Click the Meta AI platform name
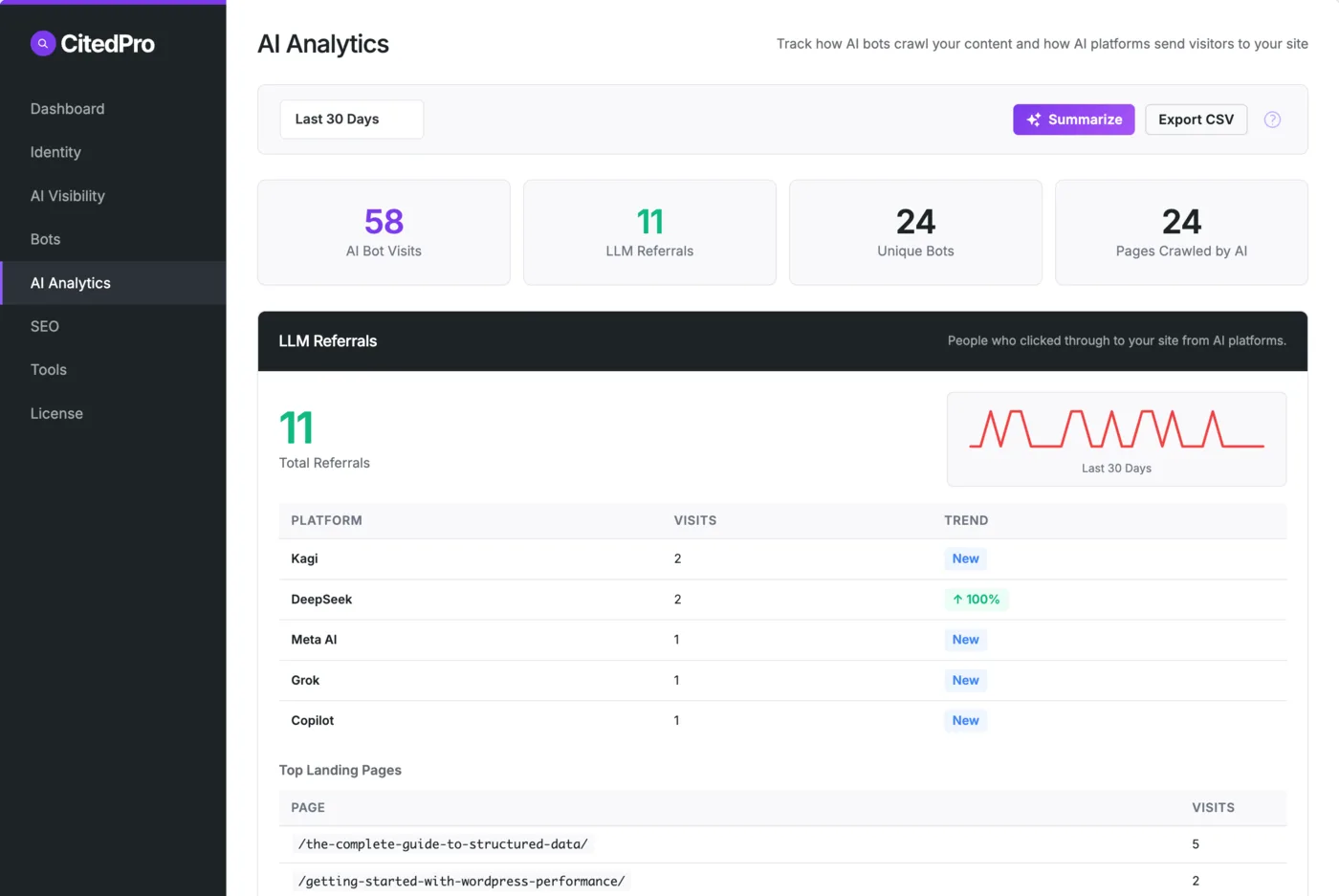 [x=314, y=640]
